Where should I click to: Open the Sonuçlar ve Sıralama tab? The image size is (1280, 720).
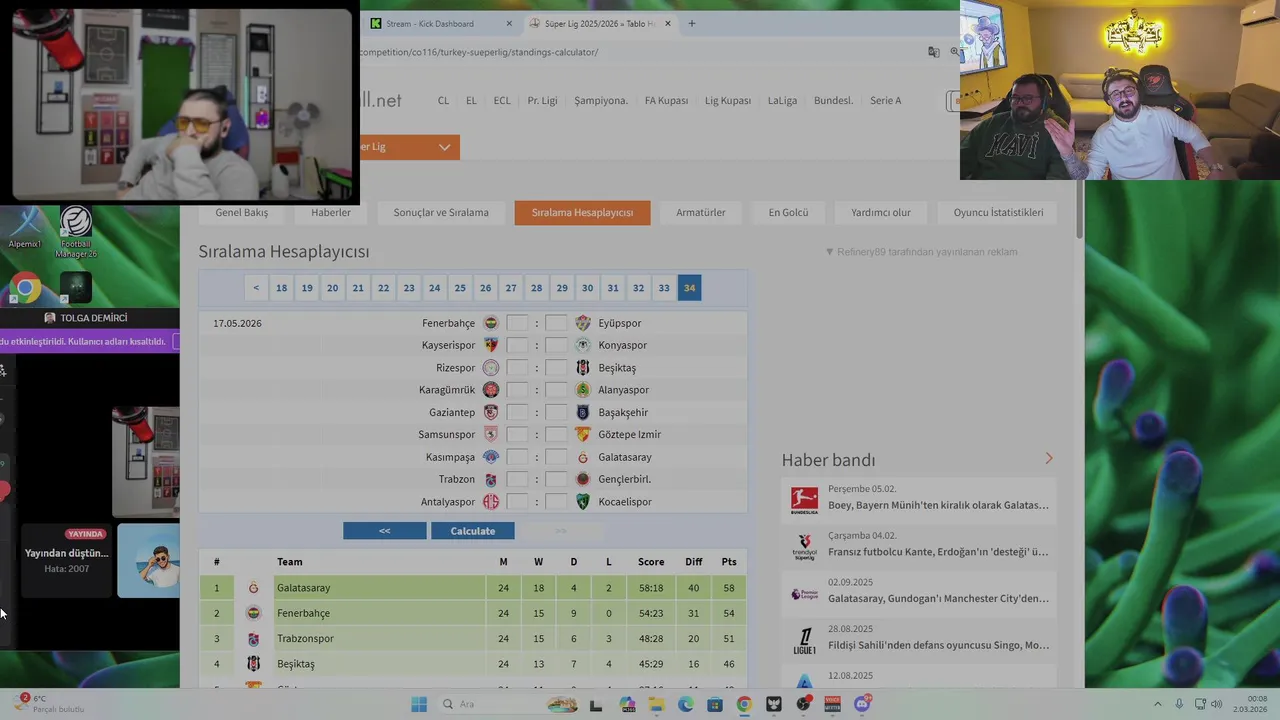pos(441,212)
